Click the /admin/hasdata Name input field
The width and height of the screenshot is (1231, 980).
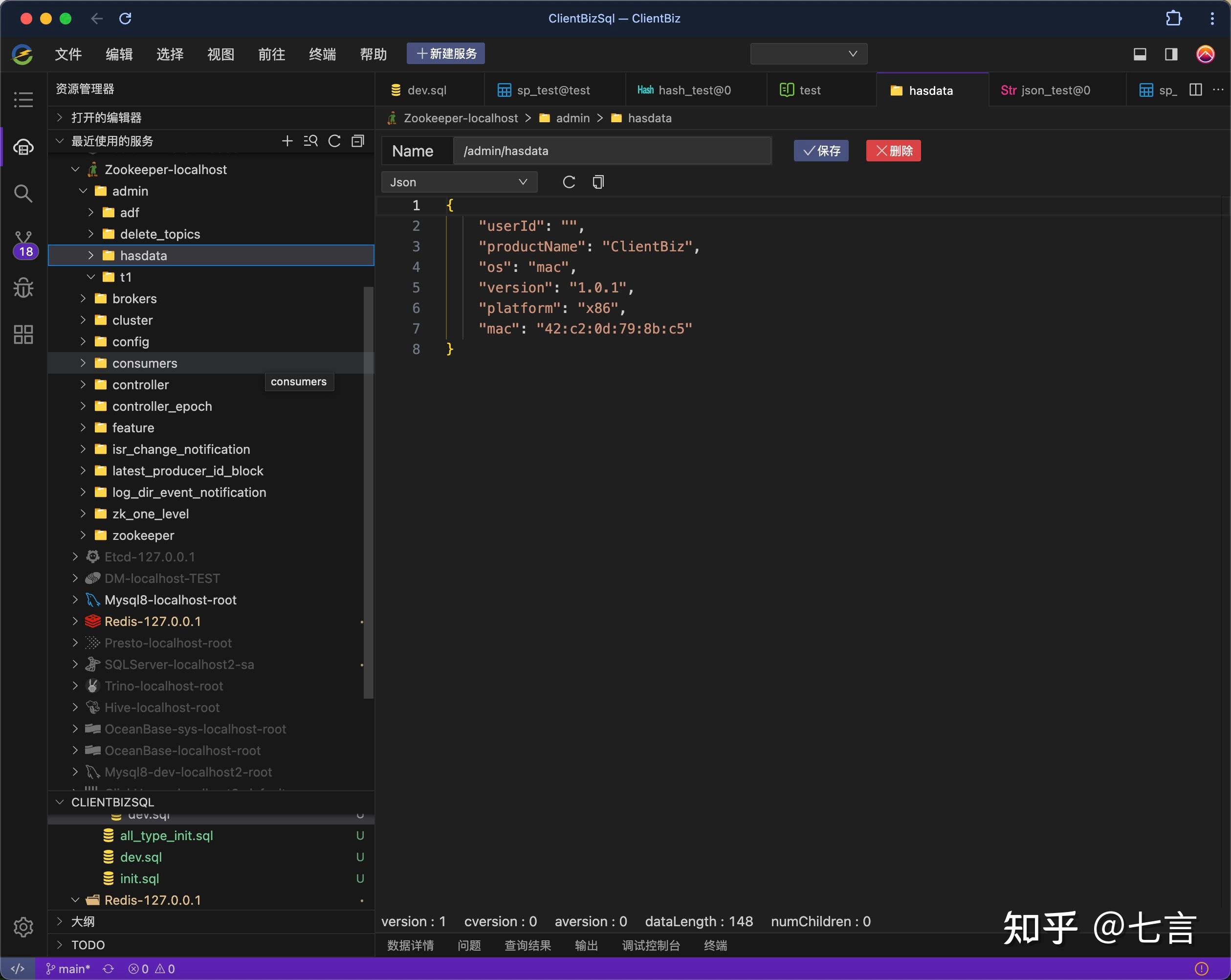pyautogui.click(x=612, y=151)
